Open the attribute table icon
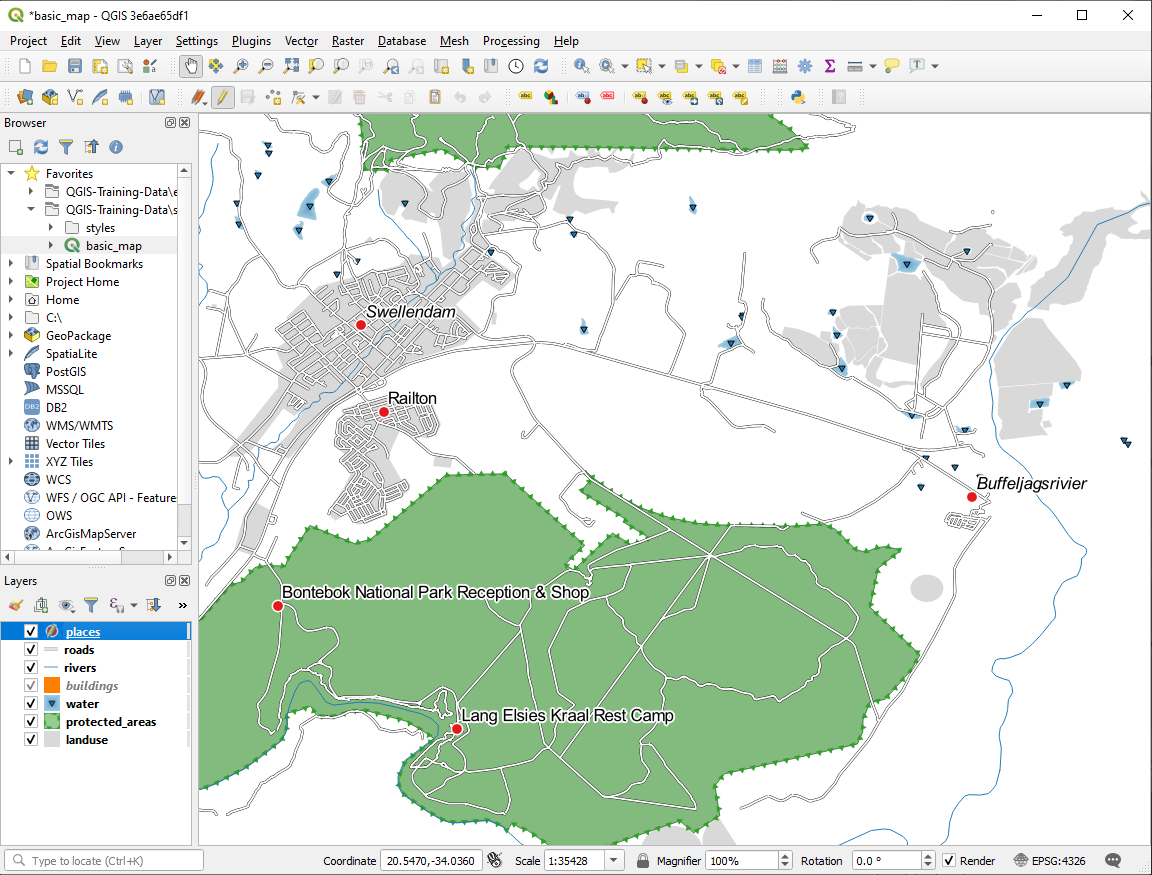This screenshot has height=875, width=1152. pyautogui.click(x=754, y=66)
